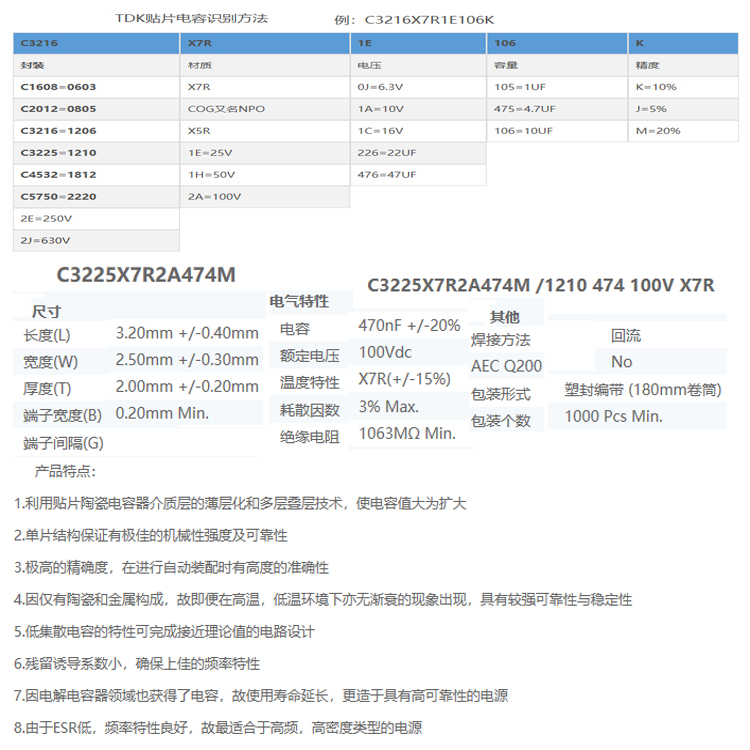Click the J=5% cell

684,109
